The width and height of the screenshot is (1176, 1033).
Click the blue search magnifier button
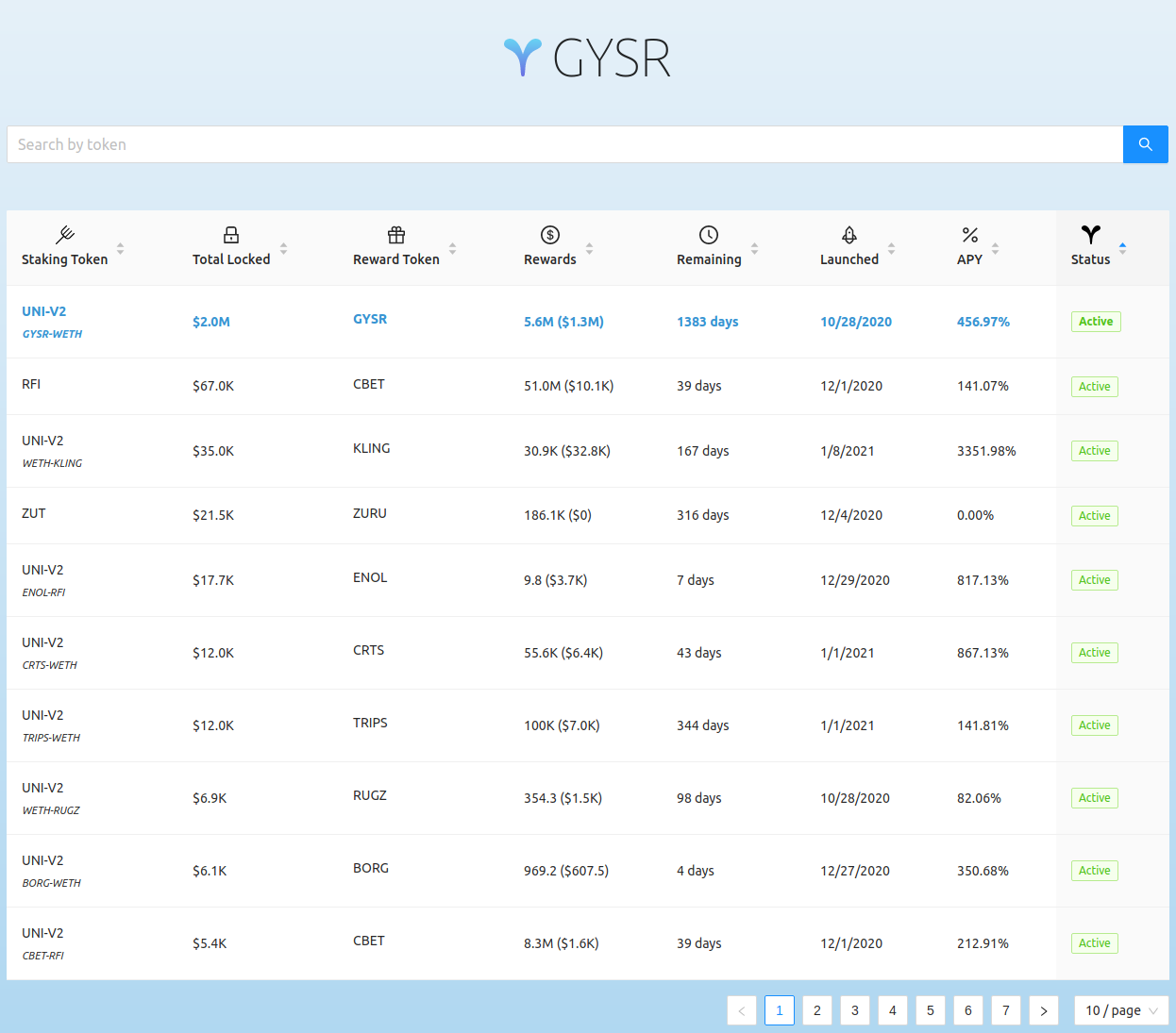coord(1146,144)
